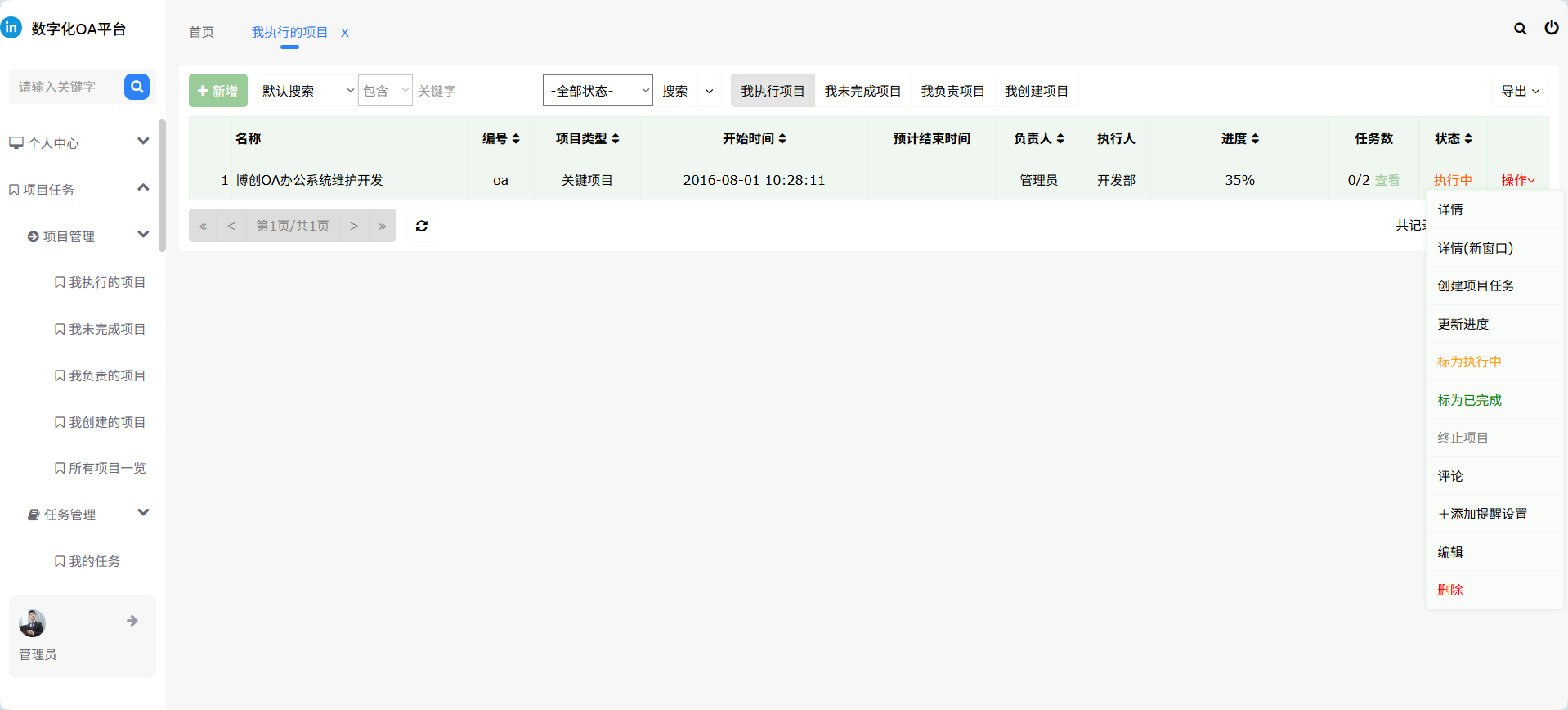The height and width of the screenshot is (710, 1568).
Task: Sort table by 进度 column arrows
Action: [x=1255, y=139]
